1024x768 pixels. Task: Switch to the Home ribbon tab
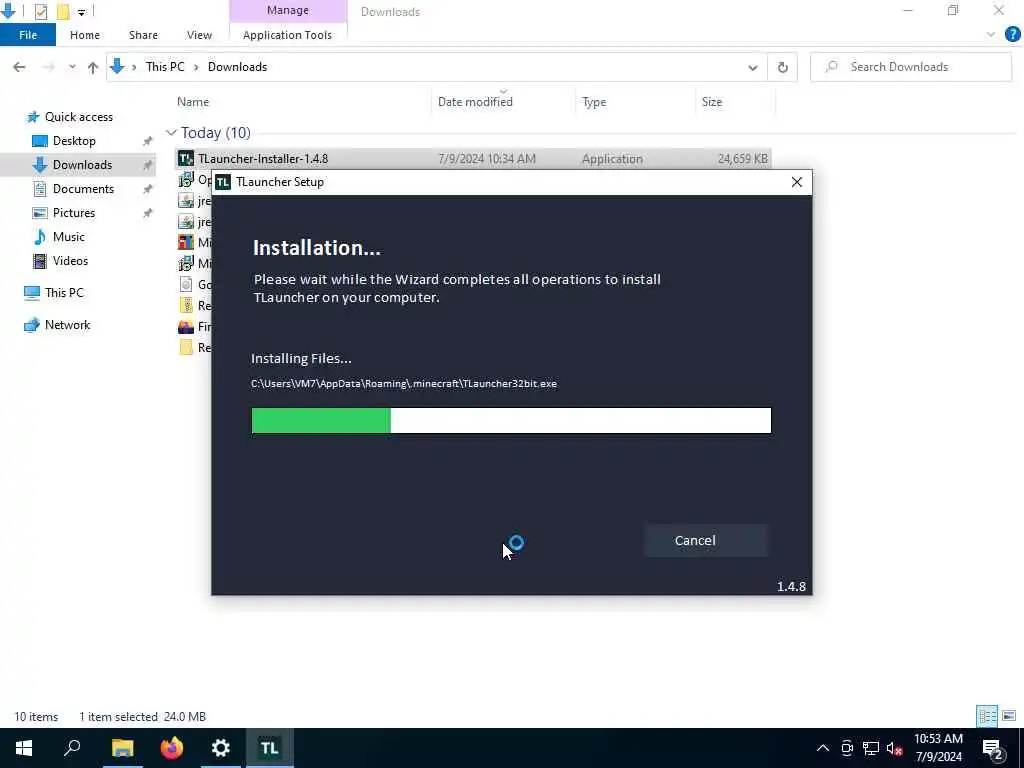tap(85, 35)
